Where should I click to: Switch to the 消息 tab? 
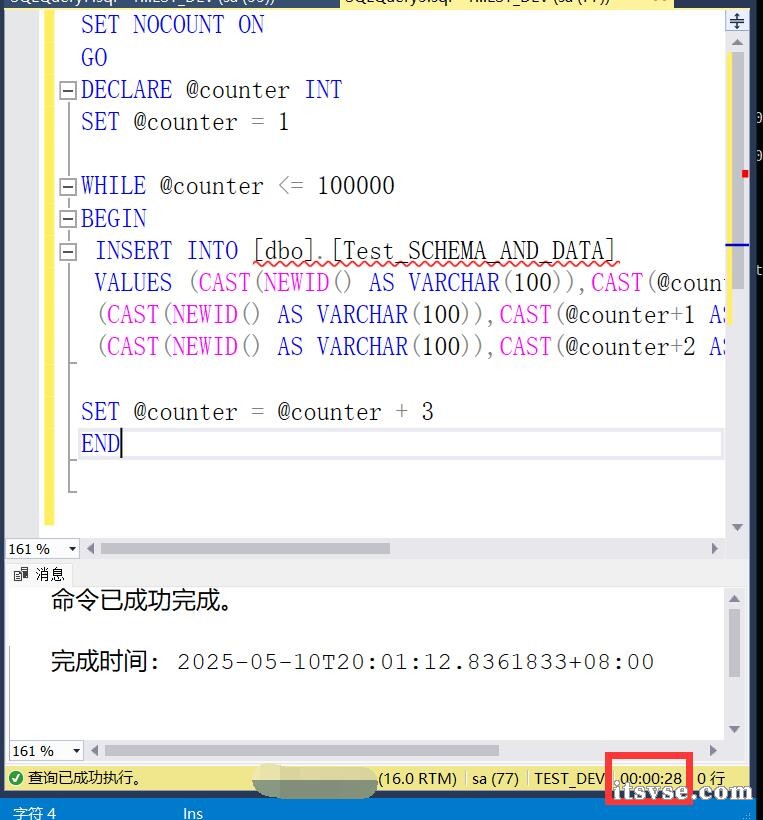39,574
